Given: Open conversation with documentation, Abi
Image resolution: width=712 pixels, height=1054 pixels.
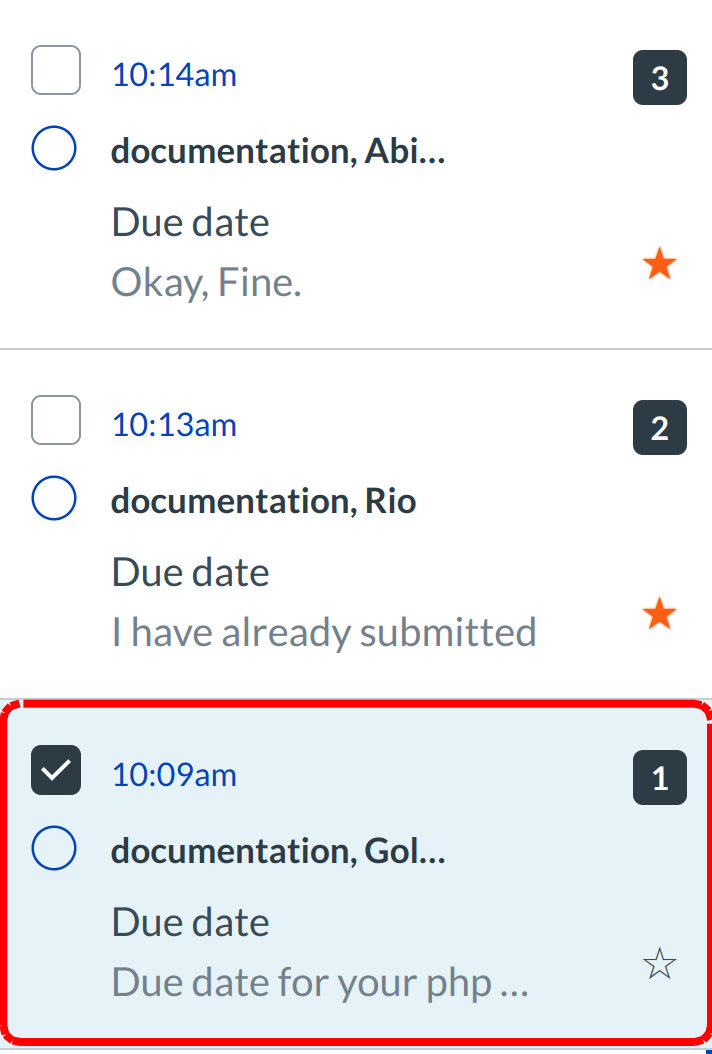Looking at the screenshot, I should tap(277, 151).
